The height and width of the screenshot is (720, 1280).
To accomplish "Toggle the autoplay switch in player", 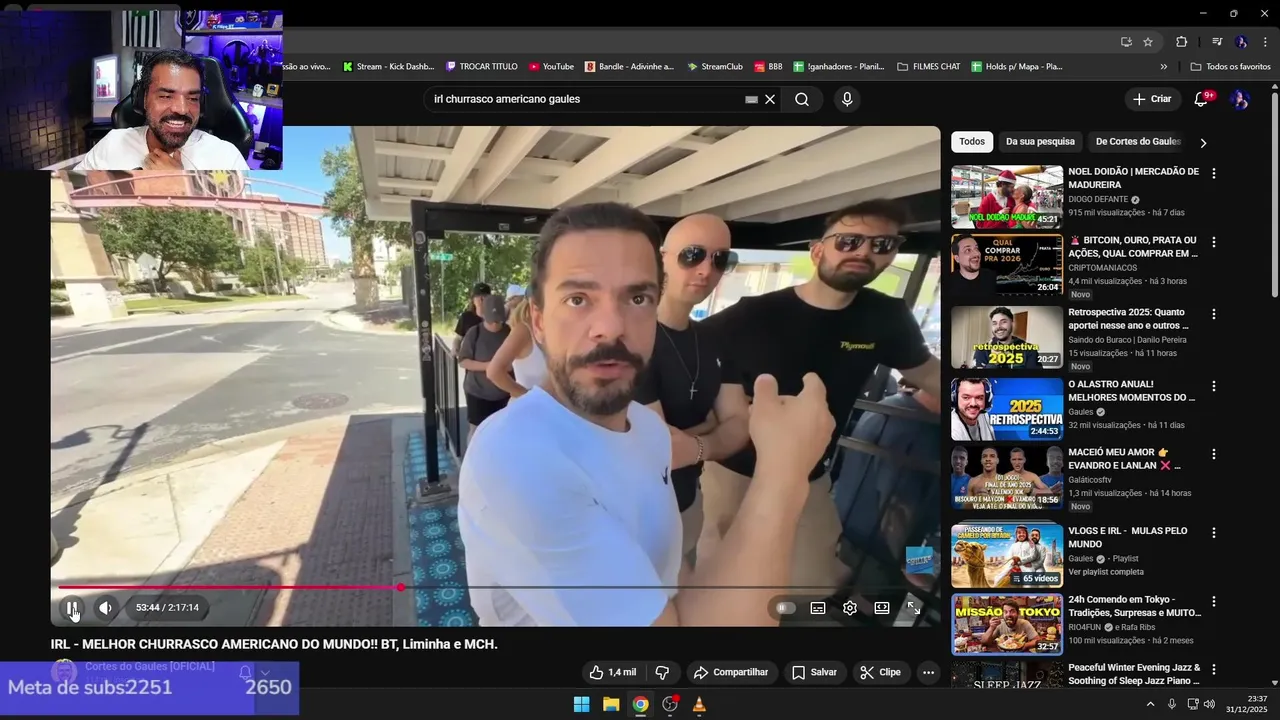I will point(786,607).
